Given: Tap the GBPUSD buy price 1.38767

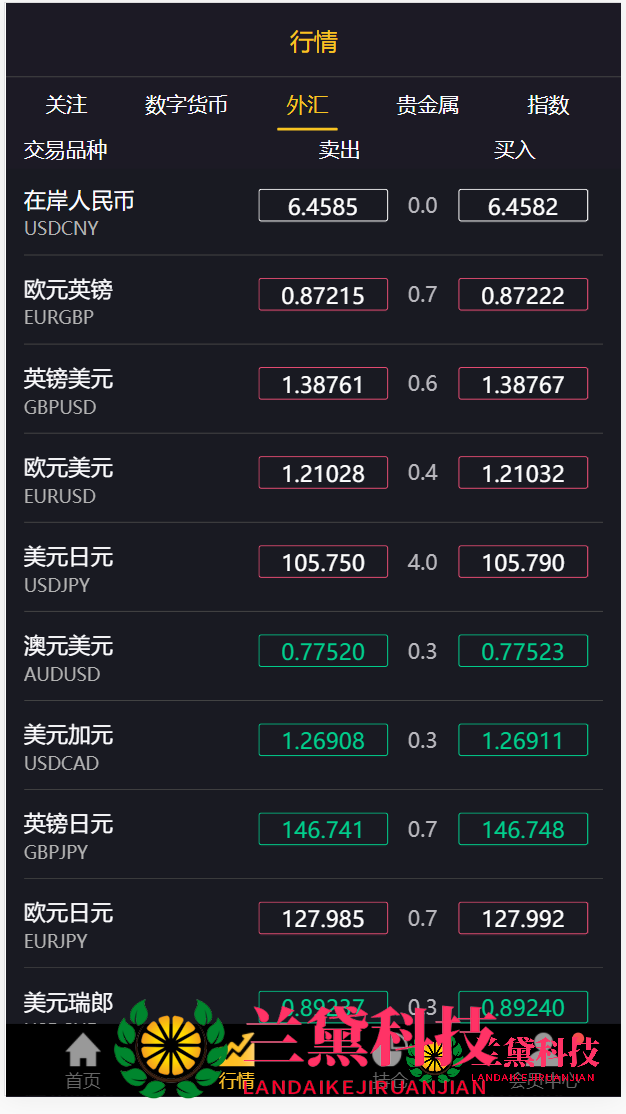Looking at the screenshot, I should tap(523, 384).
